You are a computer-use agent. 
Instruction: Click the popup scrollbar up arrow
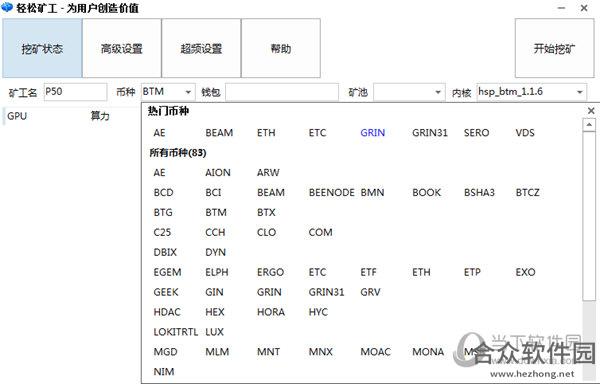tap(589, 125)
